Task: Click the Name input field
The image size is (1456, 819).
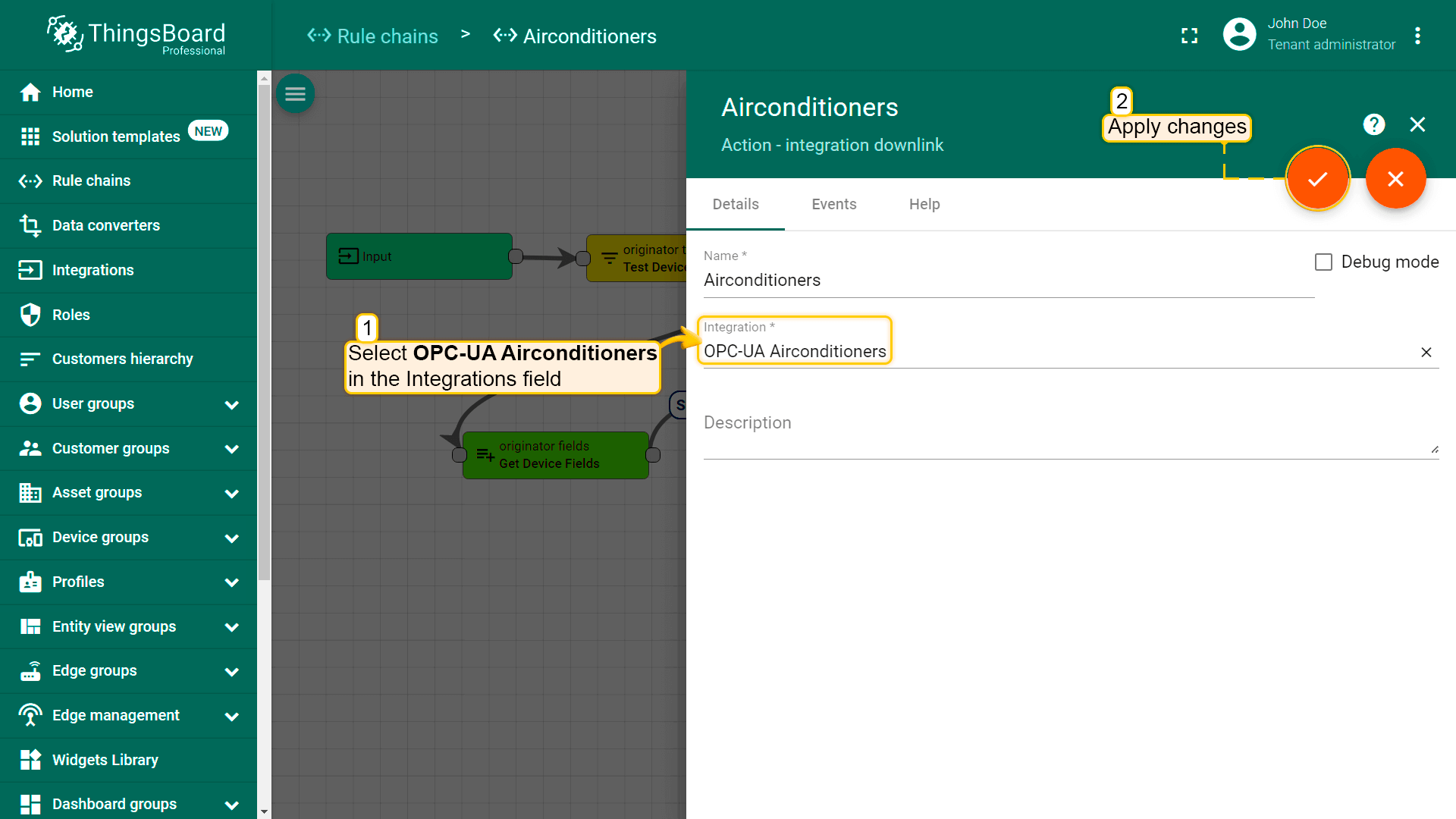Action: pyautogui.click(x=1009, y=280)
